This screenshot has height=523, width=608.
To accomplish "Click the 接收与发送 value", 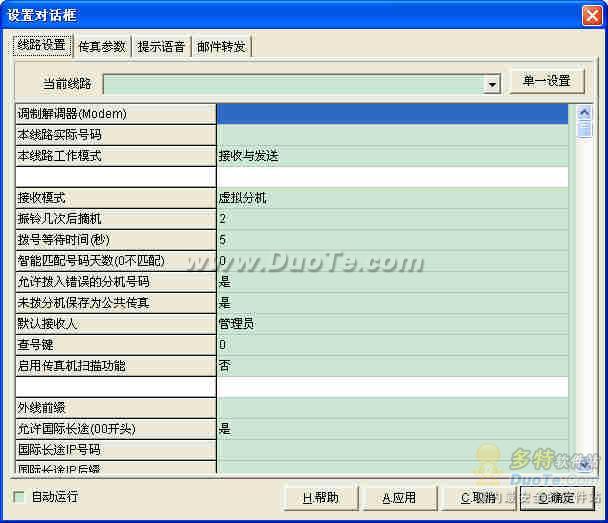I will tap(249, 156).
